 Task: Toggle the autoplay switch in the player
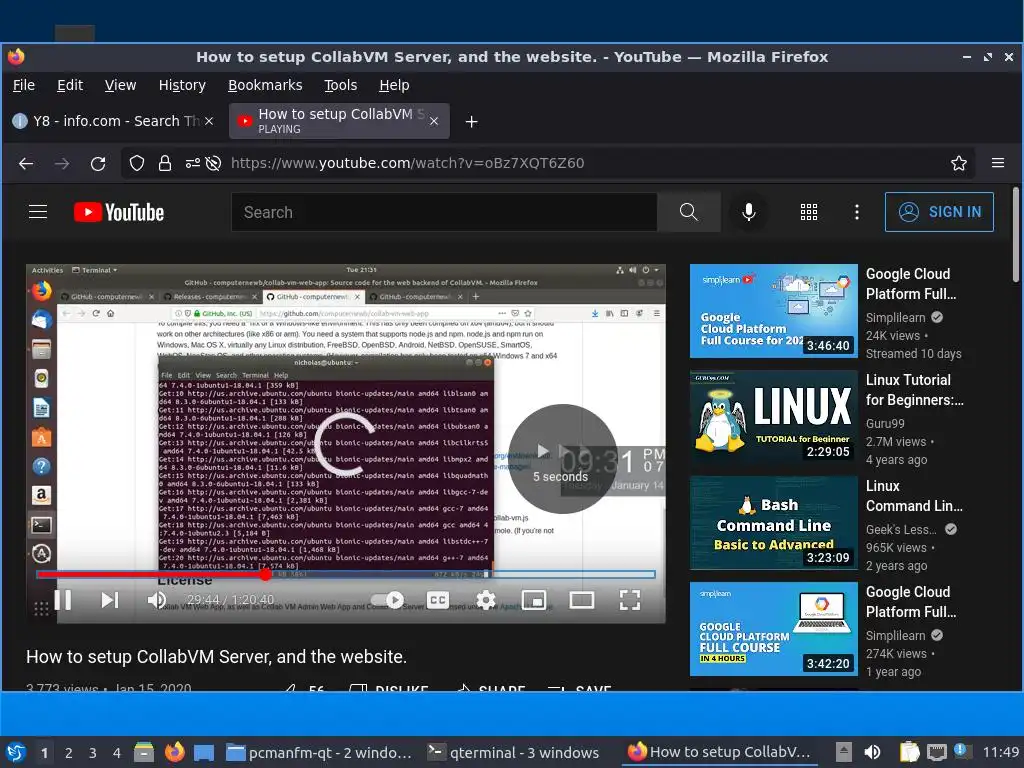(387, 600)
